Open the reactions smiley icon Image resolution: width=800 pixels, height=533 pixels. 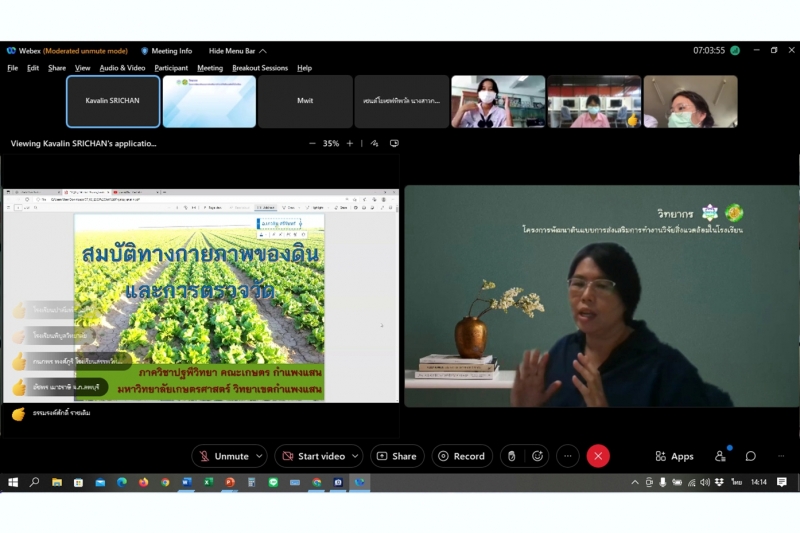pyautogui.click(x=538, y=456)
